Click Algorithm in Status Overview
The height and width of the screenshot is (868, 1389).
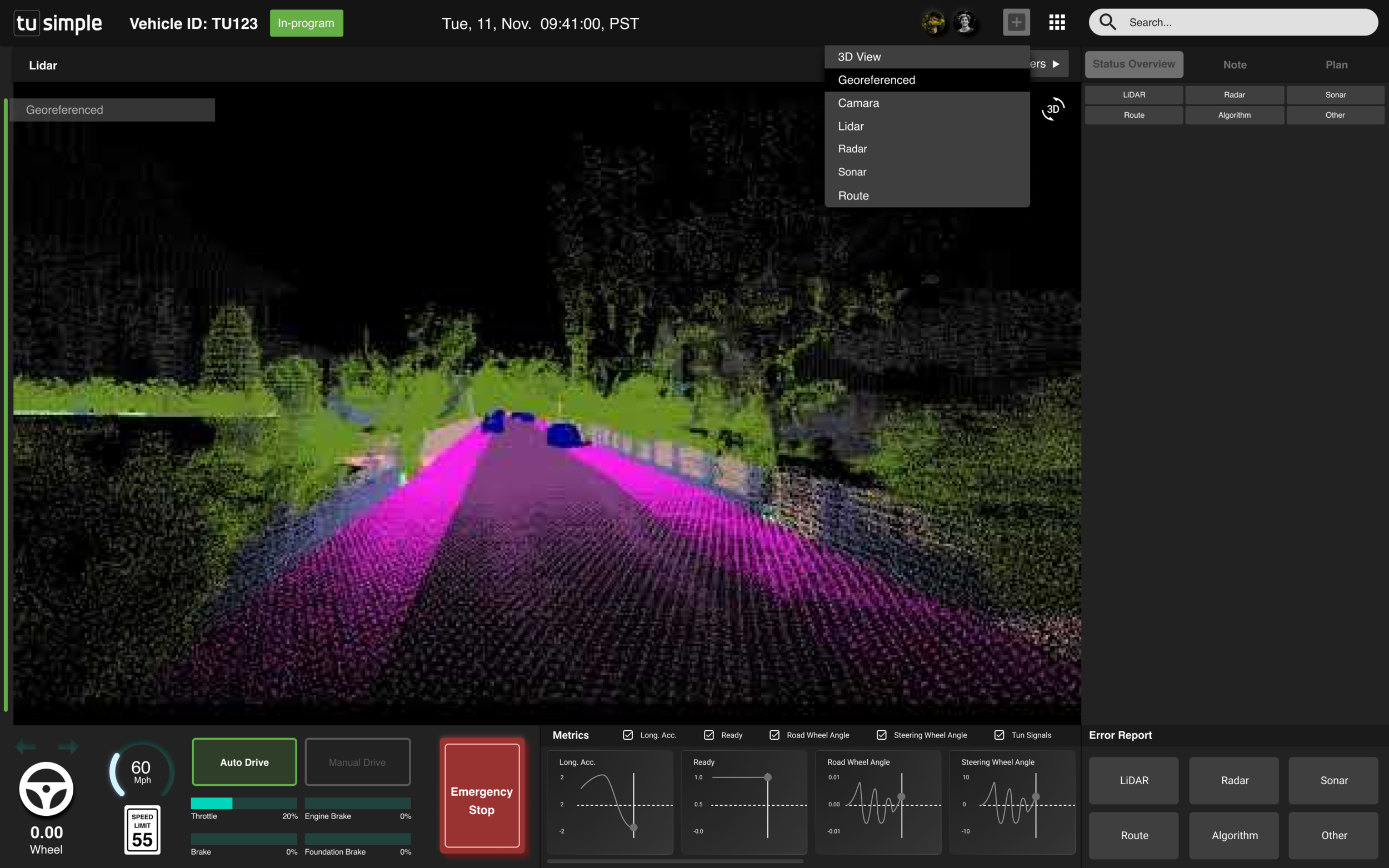click(x=1234, y=115)
